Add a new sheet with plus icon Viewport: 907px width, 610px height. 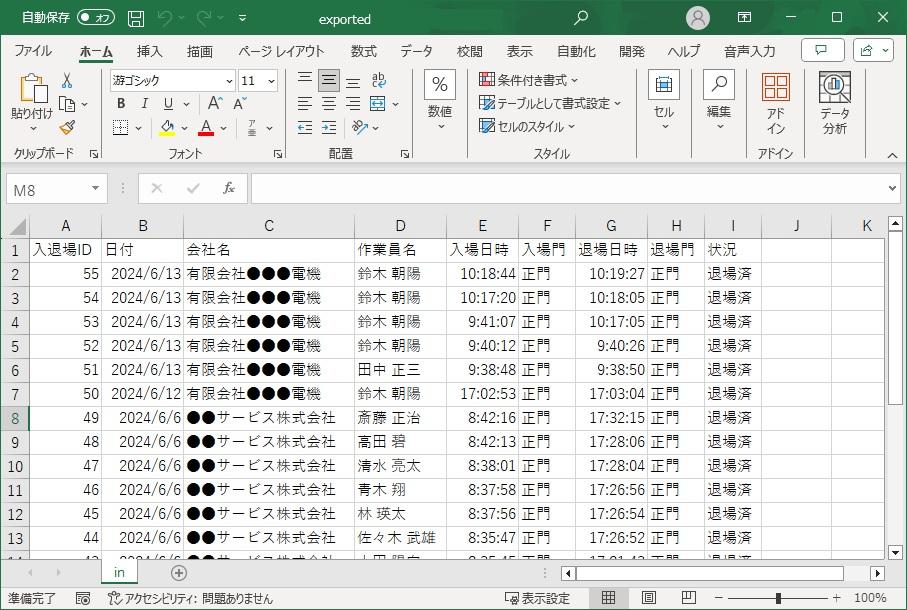click(x=179, y=573)
